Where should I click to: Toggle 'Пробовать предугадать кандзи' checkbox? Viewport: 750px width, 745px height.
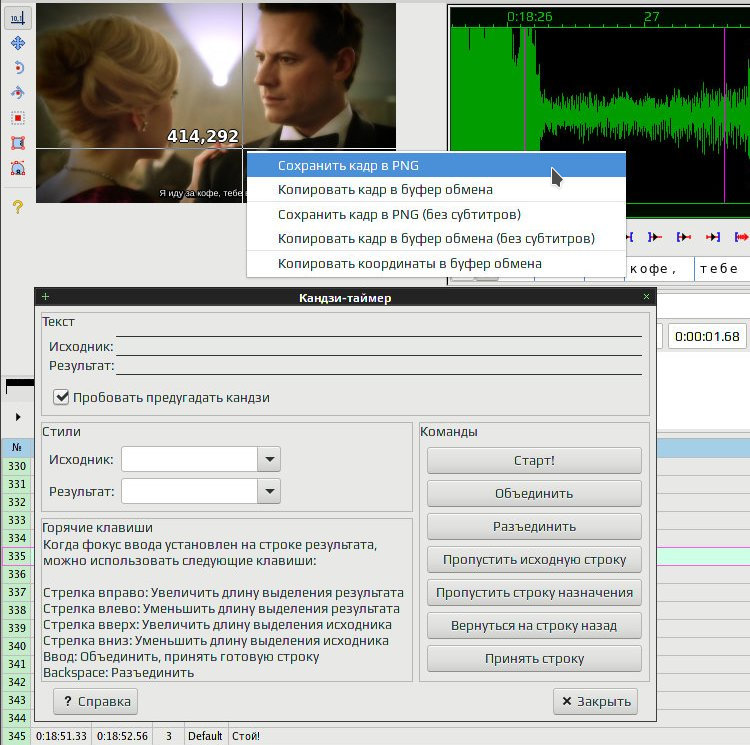click(61, 397)
